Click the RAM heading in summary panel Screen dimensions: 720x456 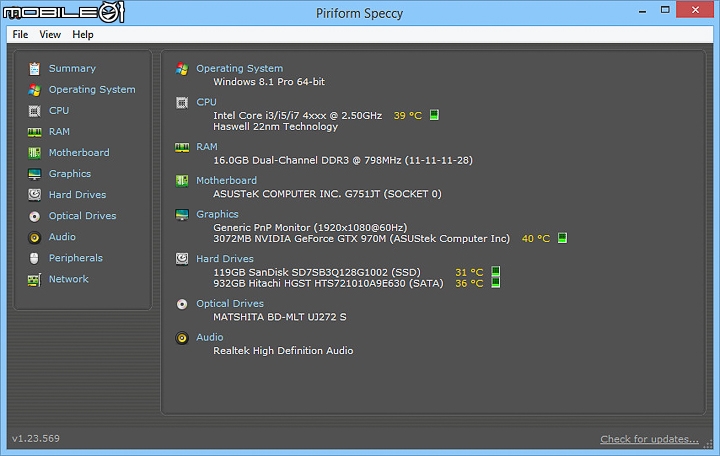click(x=207, y=146)
